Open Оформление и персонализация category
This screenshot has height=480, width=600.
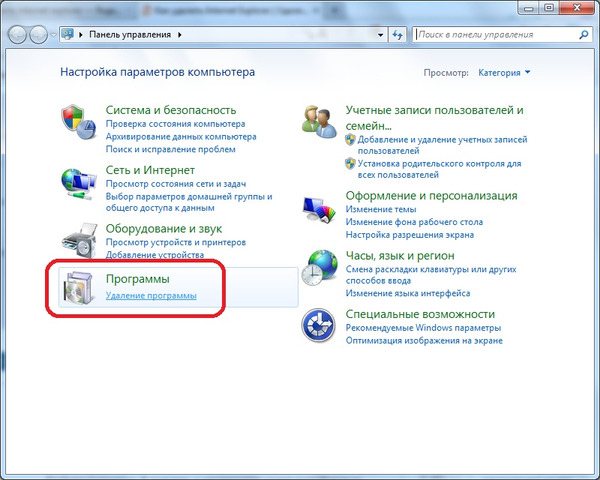[431, 196]
